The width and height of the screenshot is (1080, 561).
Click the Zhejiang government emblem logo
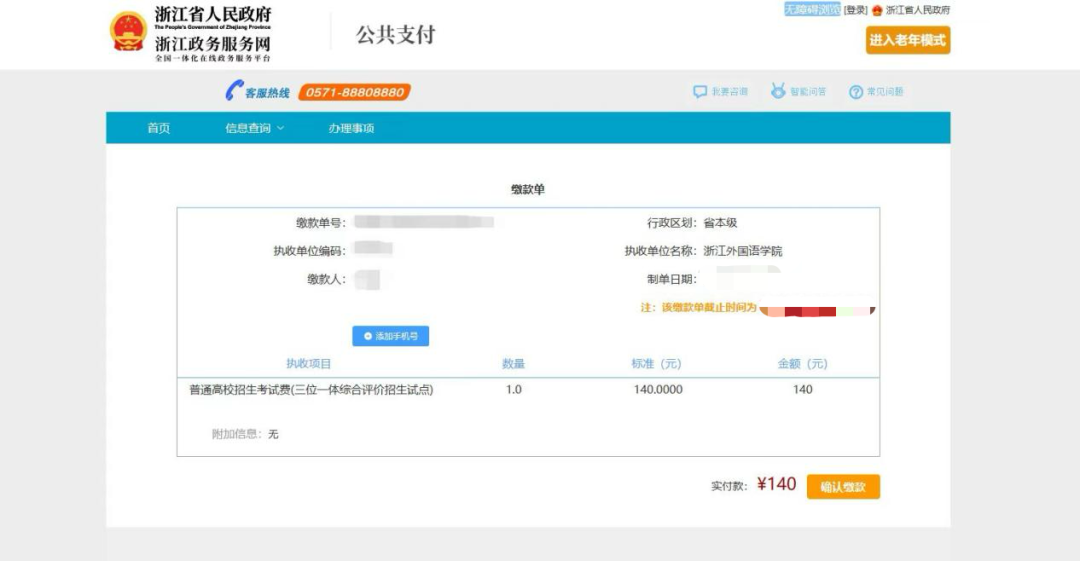tap(128, 32)
